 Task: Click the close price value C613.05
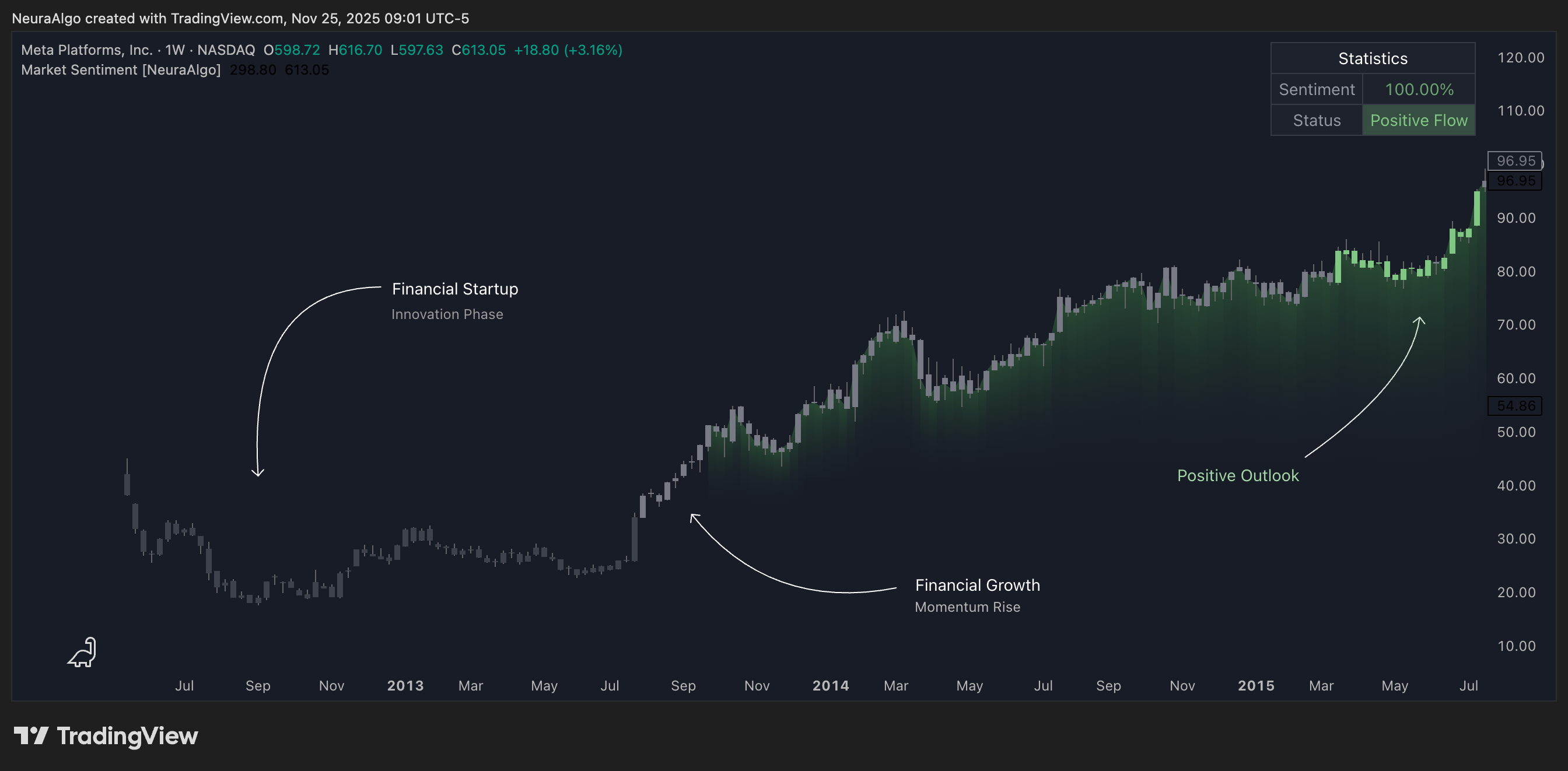point(478,50)
